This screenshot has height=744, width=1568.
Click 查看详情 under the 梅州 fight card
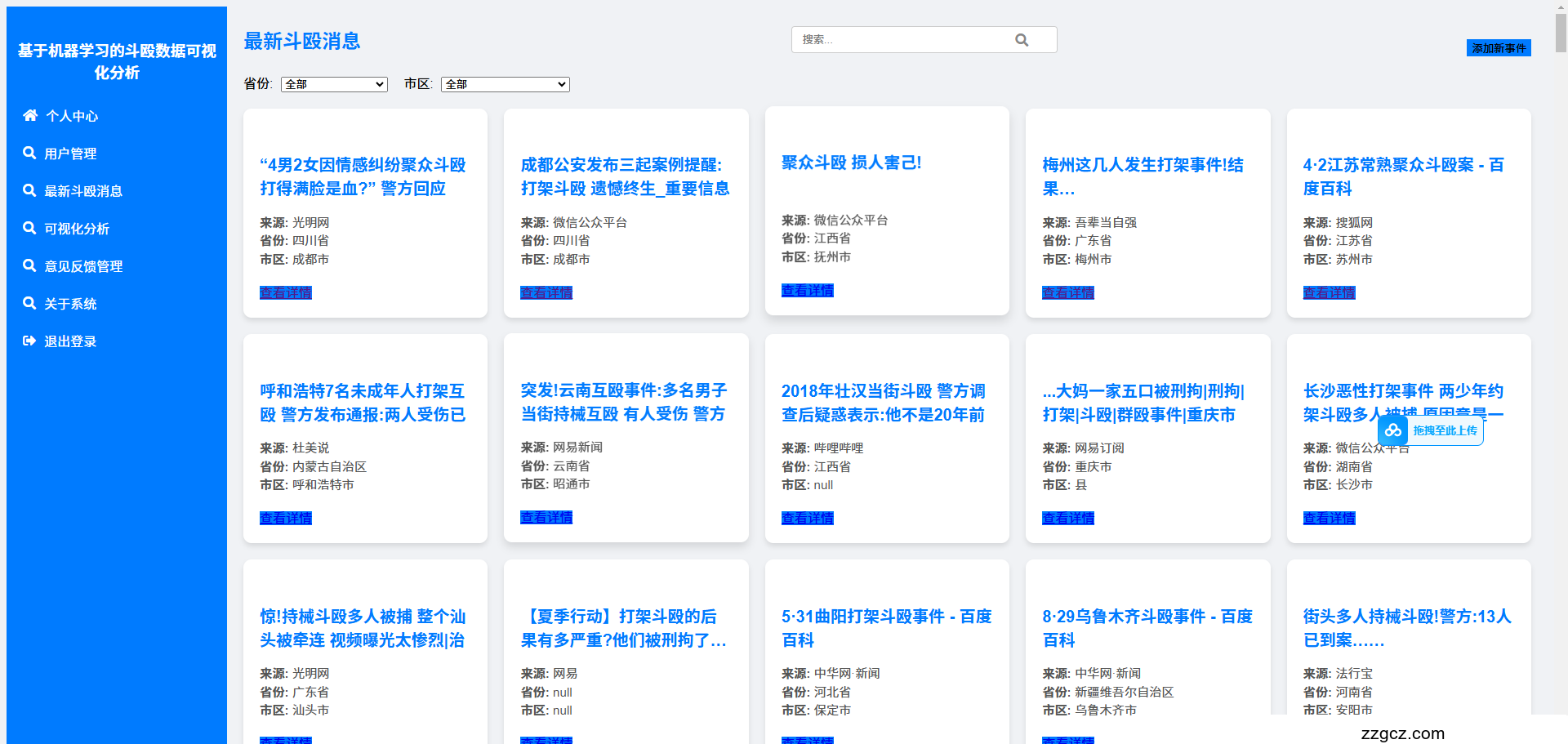pyautogui.click(x=1067, y=292)
